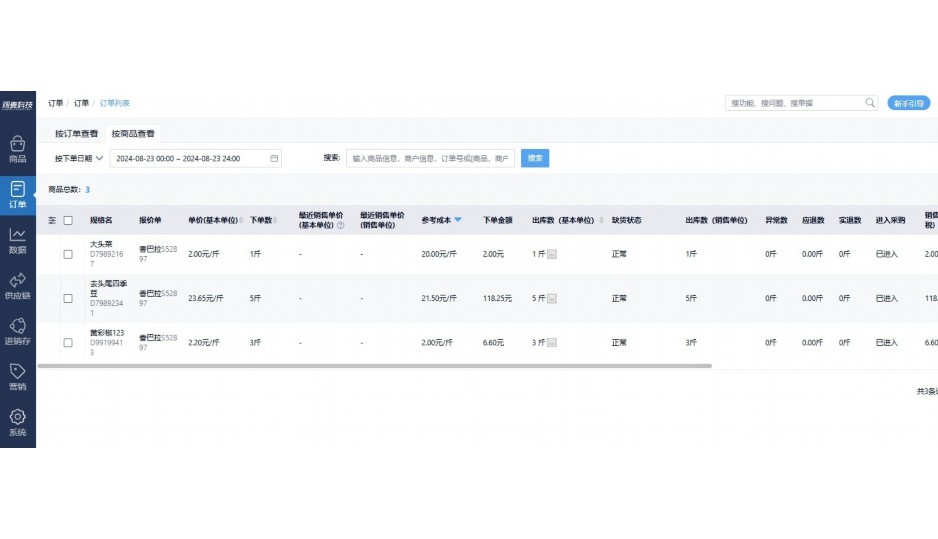Click the magnifier icon in top search box
938x539 pixels.
pos(868,103)
